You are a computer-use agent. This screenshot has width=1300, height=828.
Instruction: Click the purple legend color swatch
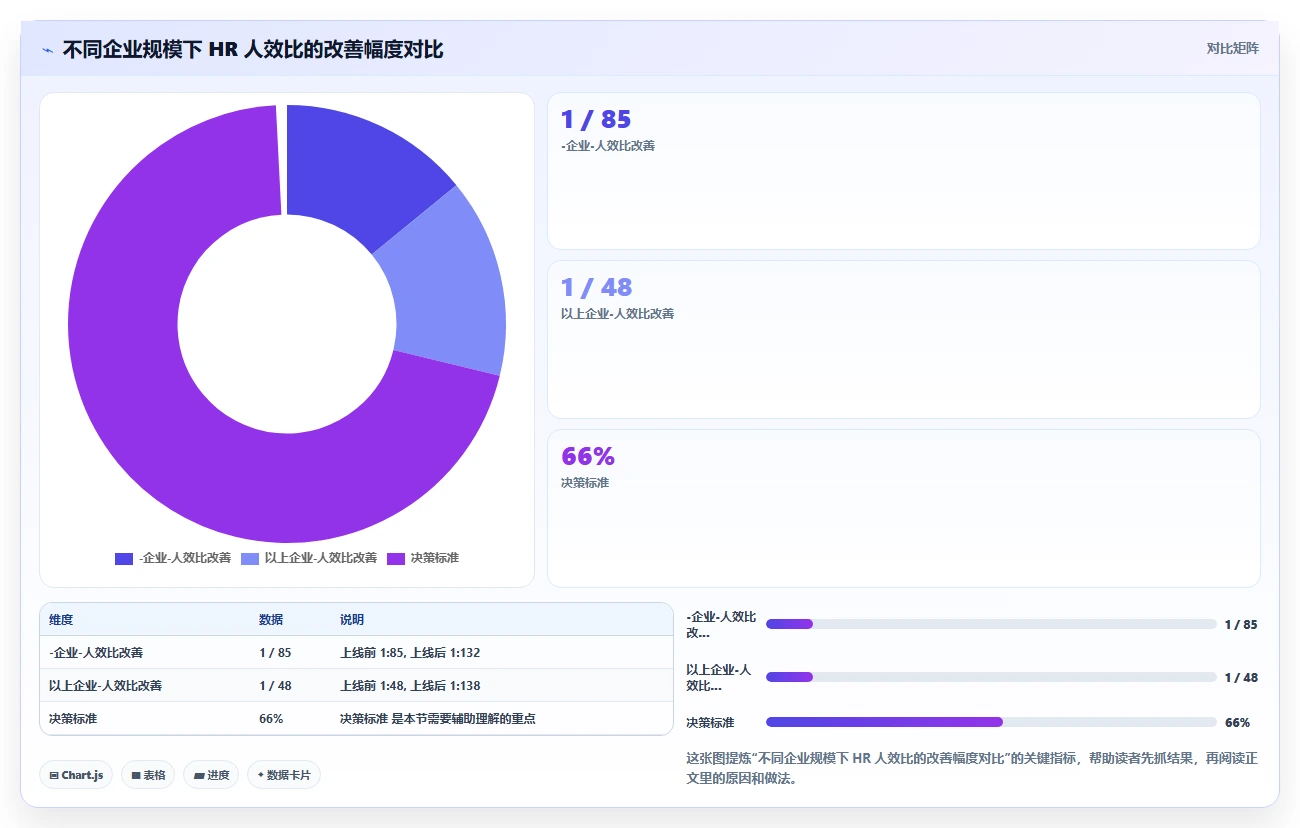click(x=396, y=558)
